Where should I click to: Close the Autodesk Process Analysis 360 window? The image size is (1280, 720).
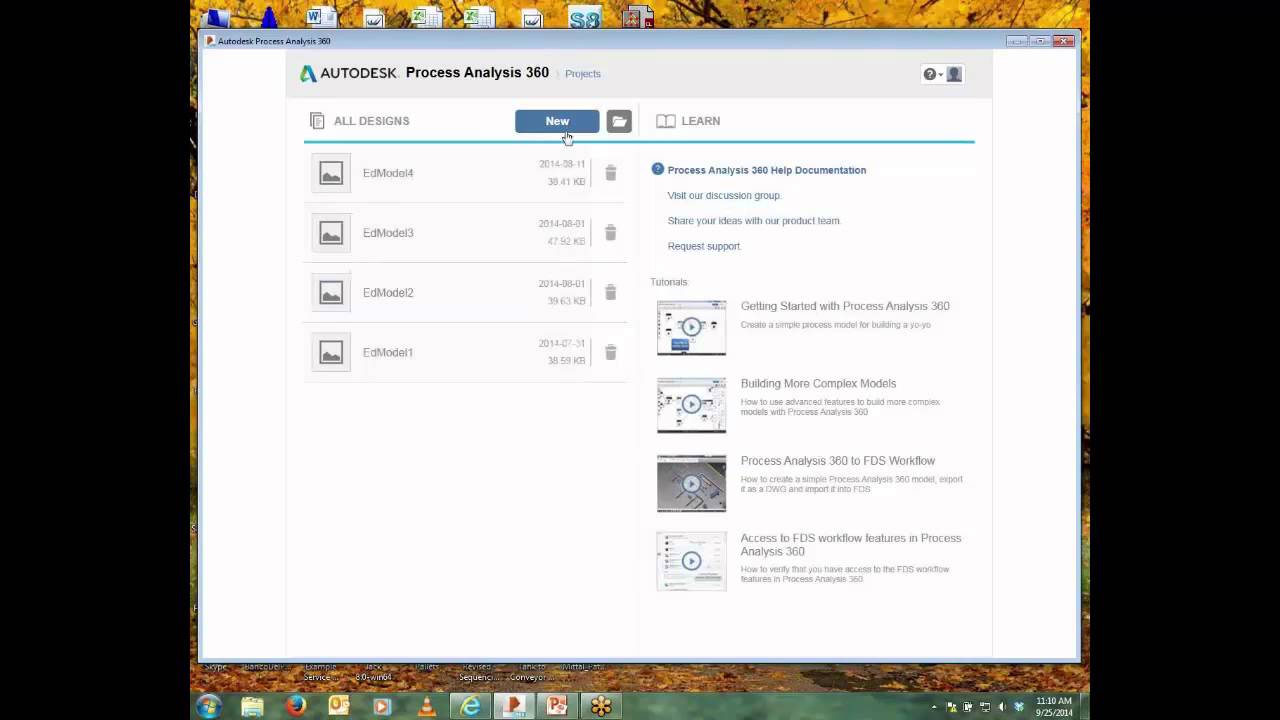pyautogui.click(x=1064, y=41)
